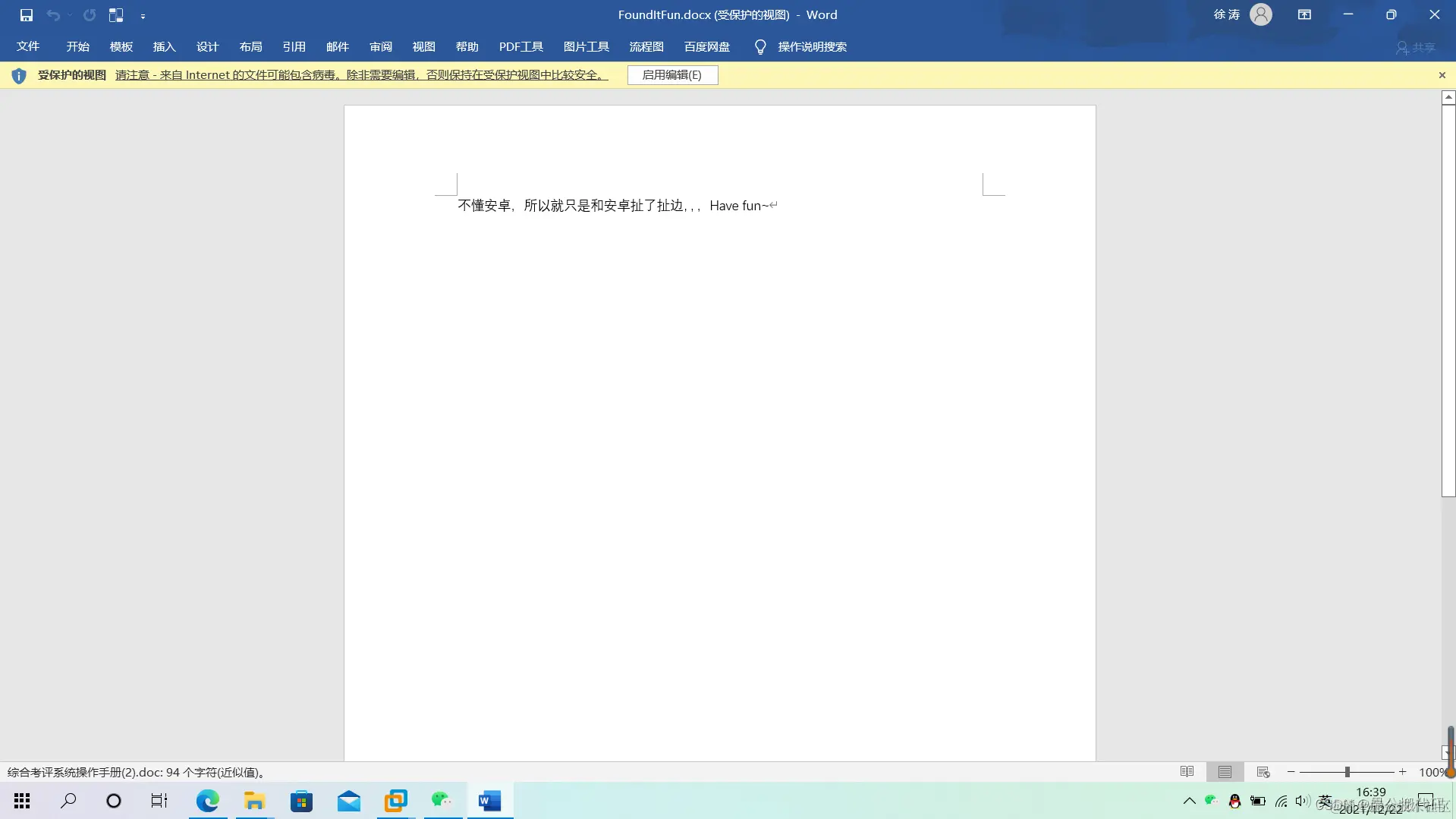
Task: Click the vertical scrollbar up arrow
Action: tap(1448, 97)
